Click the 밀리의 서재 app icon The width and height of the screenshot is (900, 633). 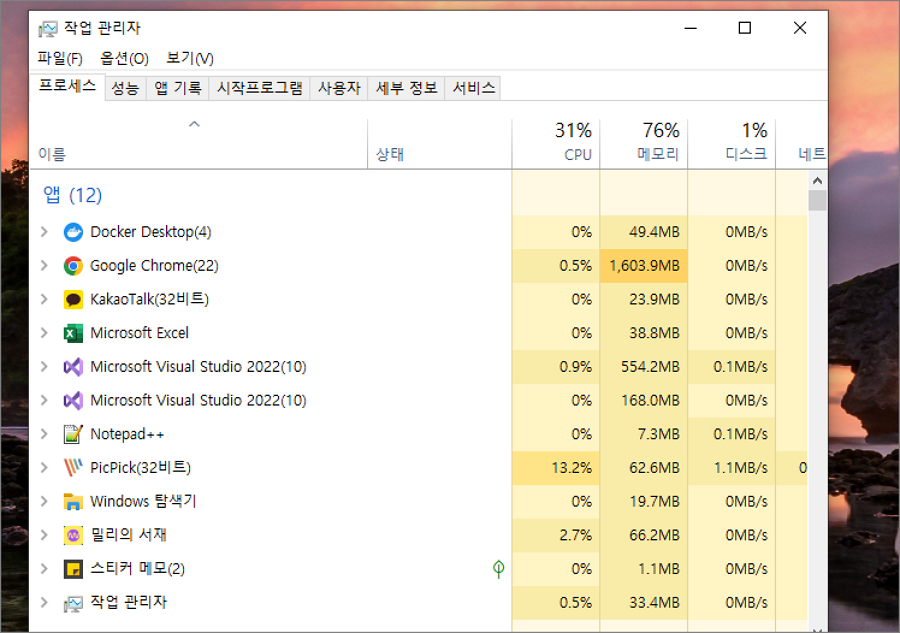pyautogui.click(x=73, y=535)
